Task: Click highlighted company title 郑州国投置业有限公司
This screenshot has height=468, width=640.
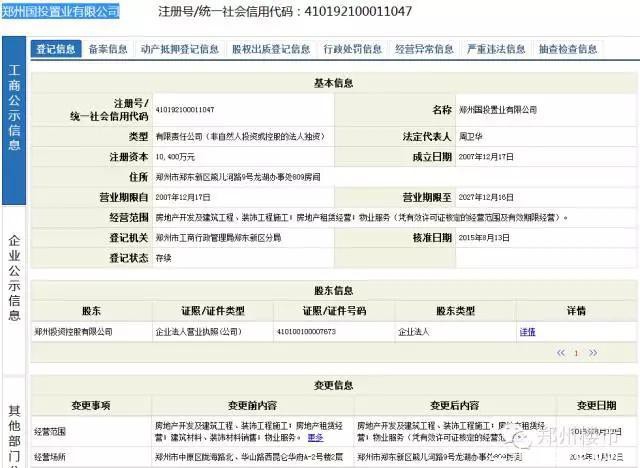Action: click(x=60, y=11)
